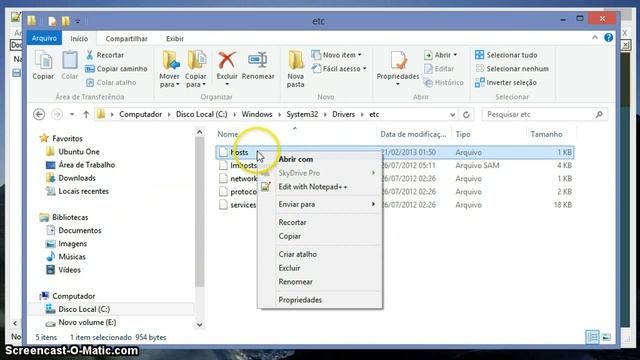Sort by Tipo column header
This screenshot has width=640, height=360.
[463, 134]
